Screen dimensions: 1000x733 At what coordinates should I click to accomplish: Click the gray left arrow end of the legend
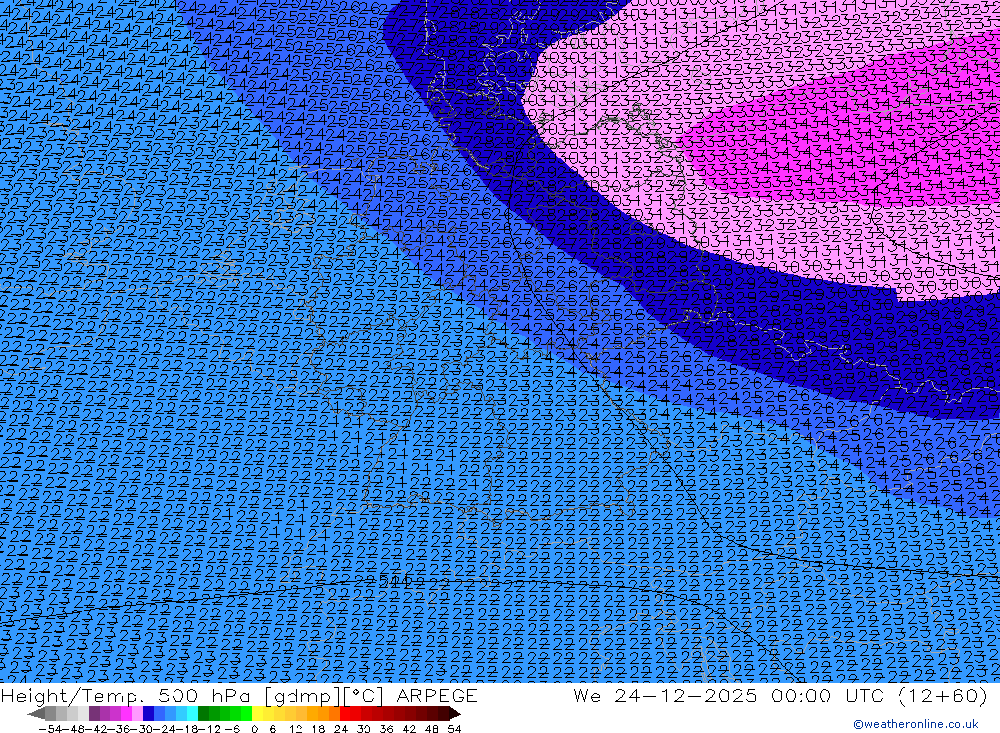36,714
